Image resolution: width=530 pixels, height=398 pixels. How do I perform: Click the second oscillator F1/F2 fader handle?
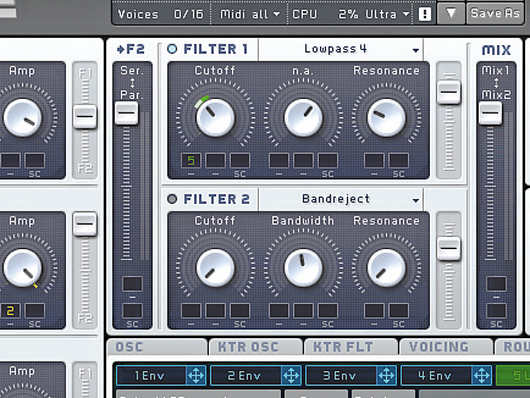85,224
